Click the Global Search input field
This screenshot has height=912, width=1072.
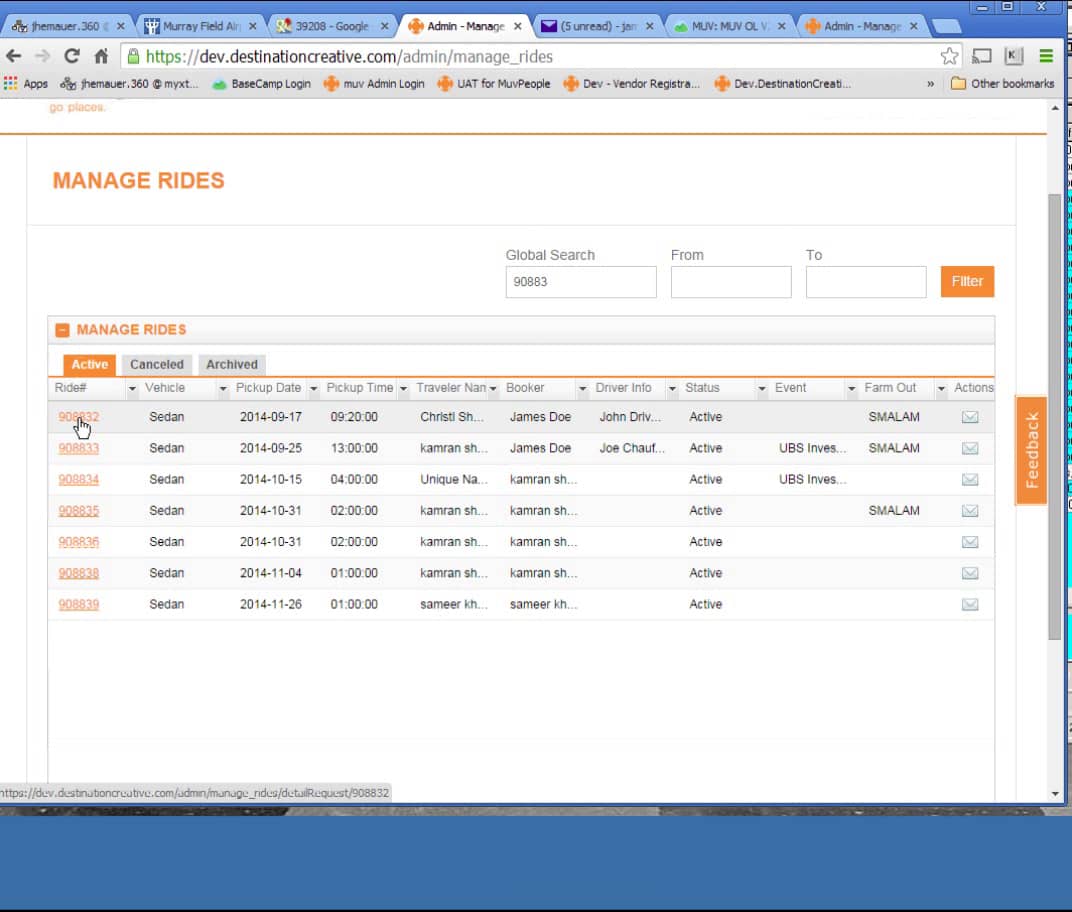[580, 282]
